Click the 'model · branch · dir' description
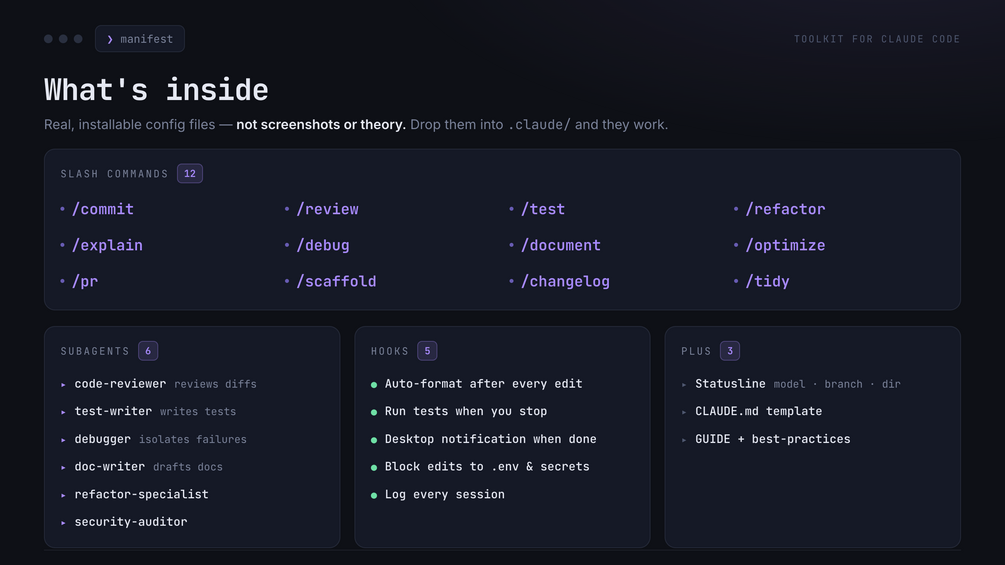 pos(837,384)
